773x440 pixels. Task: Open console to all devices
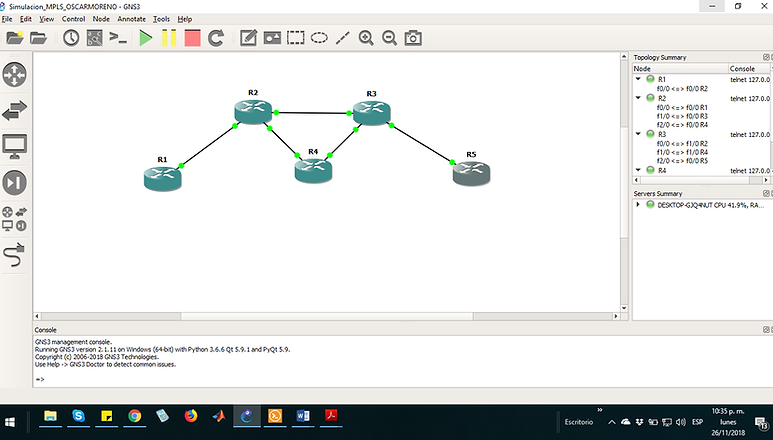tap(118, 38)
